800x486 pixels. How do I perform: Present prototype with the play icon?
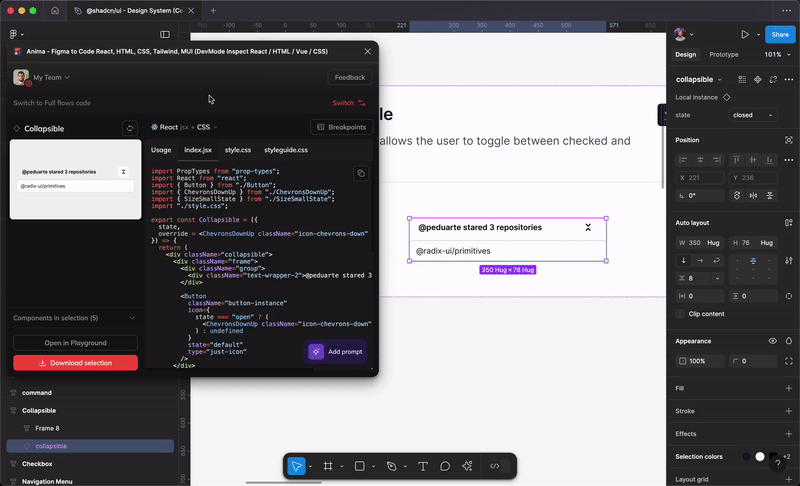[745, 34]
